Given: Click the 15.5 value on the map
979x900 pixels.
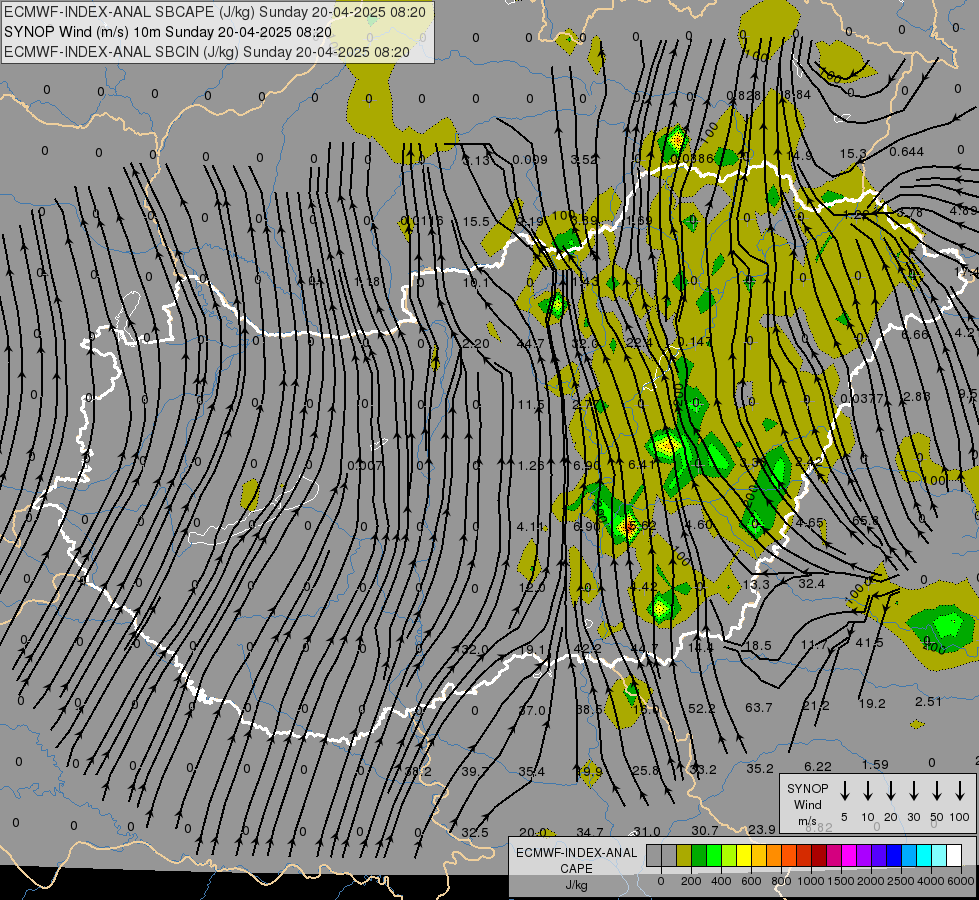Looking at the screenshot, I should pyautogui.click(x=476, y=221).
